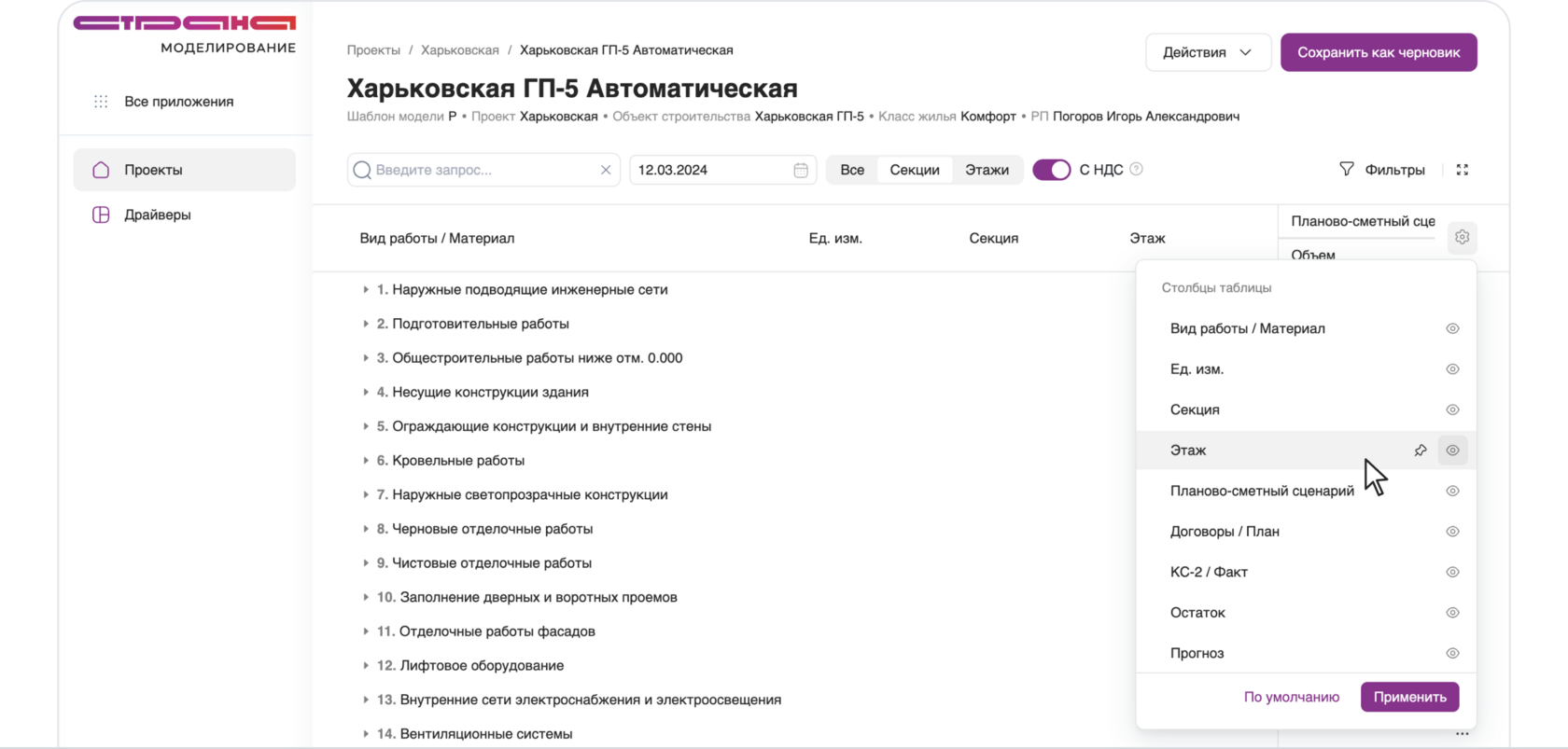Toggle the С НДС switch
This screenshot has height=749, width=1568.
click(1052, 170)
